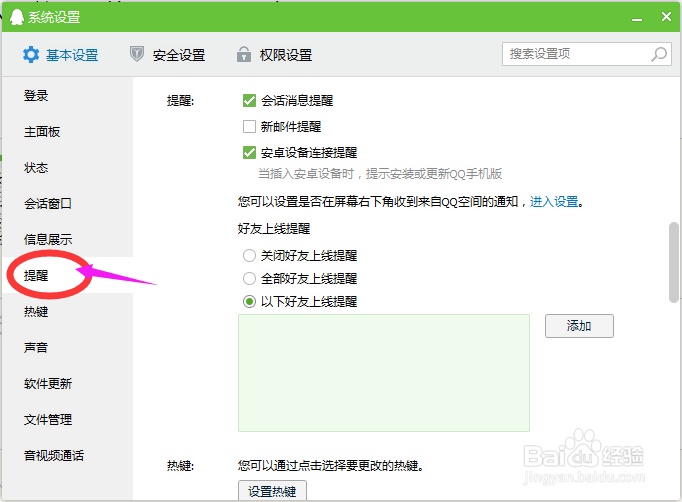Go to 声音 in the sidebar

36,348
